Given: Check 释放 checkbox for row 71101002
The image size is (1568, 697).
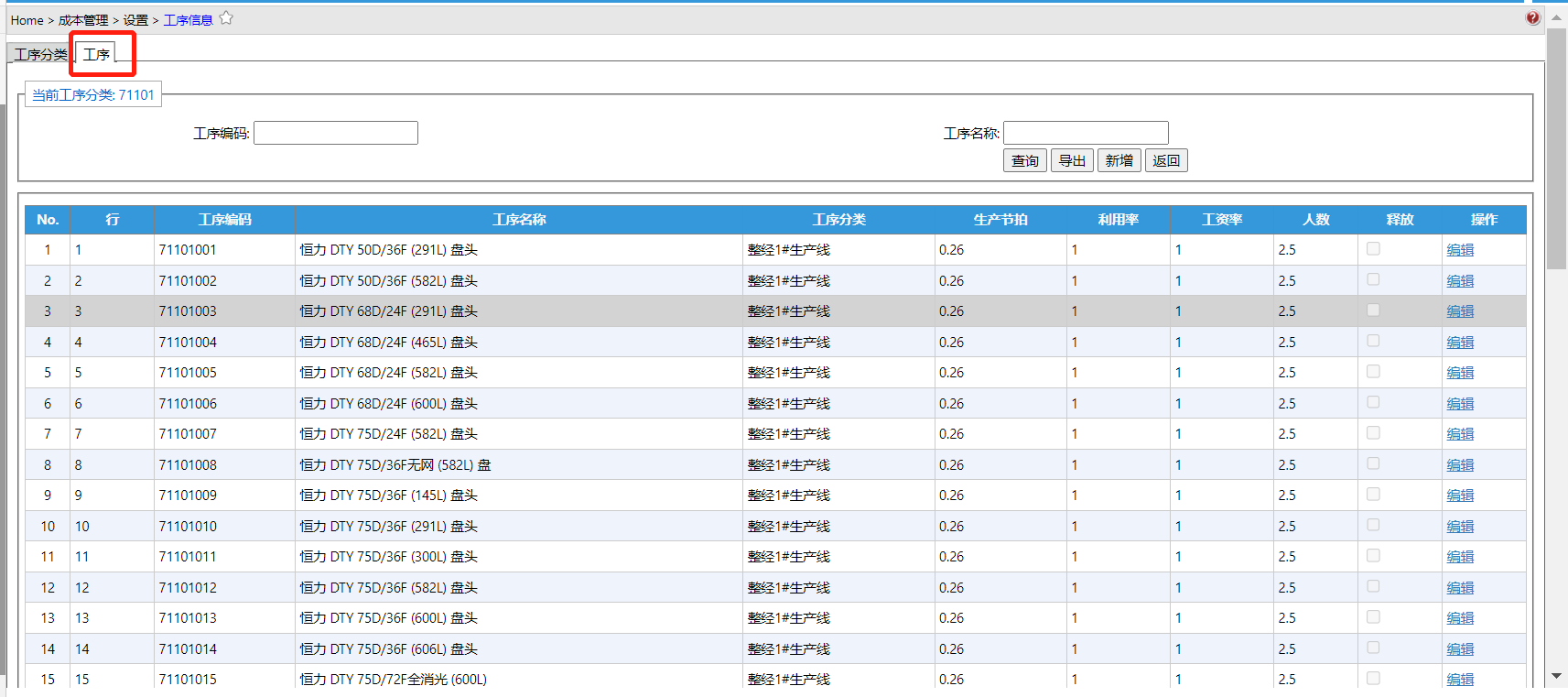Looking at the screenshot, I should (x=1373, y=279).
